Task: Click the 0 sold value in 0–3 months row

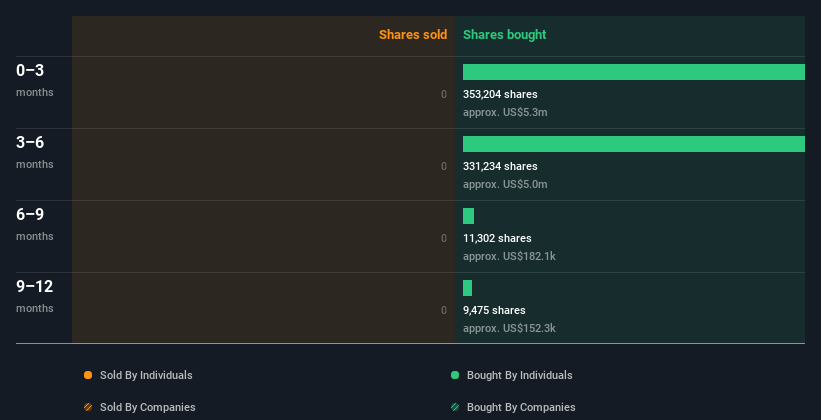Action: [444, 94]
